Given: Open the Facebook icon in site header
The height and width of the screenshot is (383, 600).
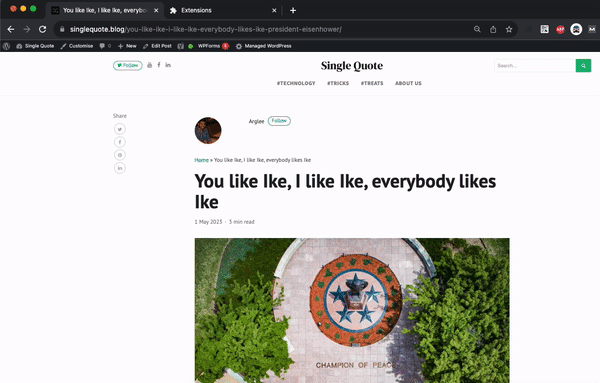Looking at the screenshot, I should point(159,65).
